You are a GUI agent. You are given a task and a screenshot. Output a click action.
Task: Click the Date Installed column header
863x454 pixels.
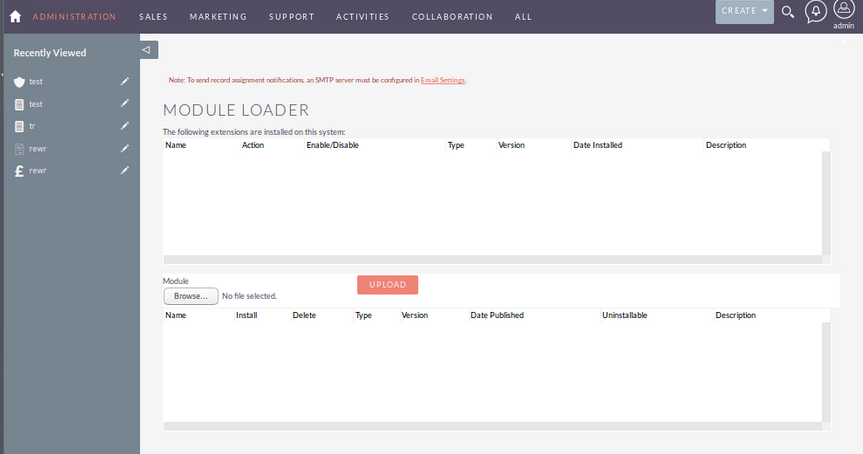[598, 145]
